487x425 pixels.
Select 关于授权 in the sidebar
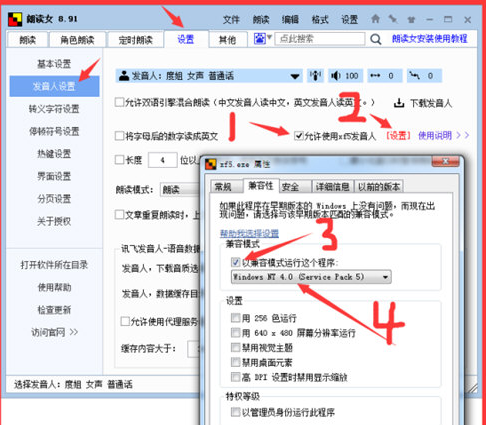[x=54, y=221]
